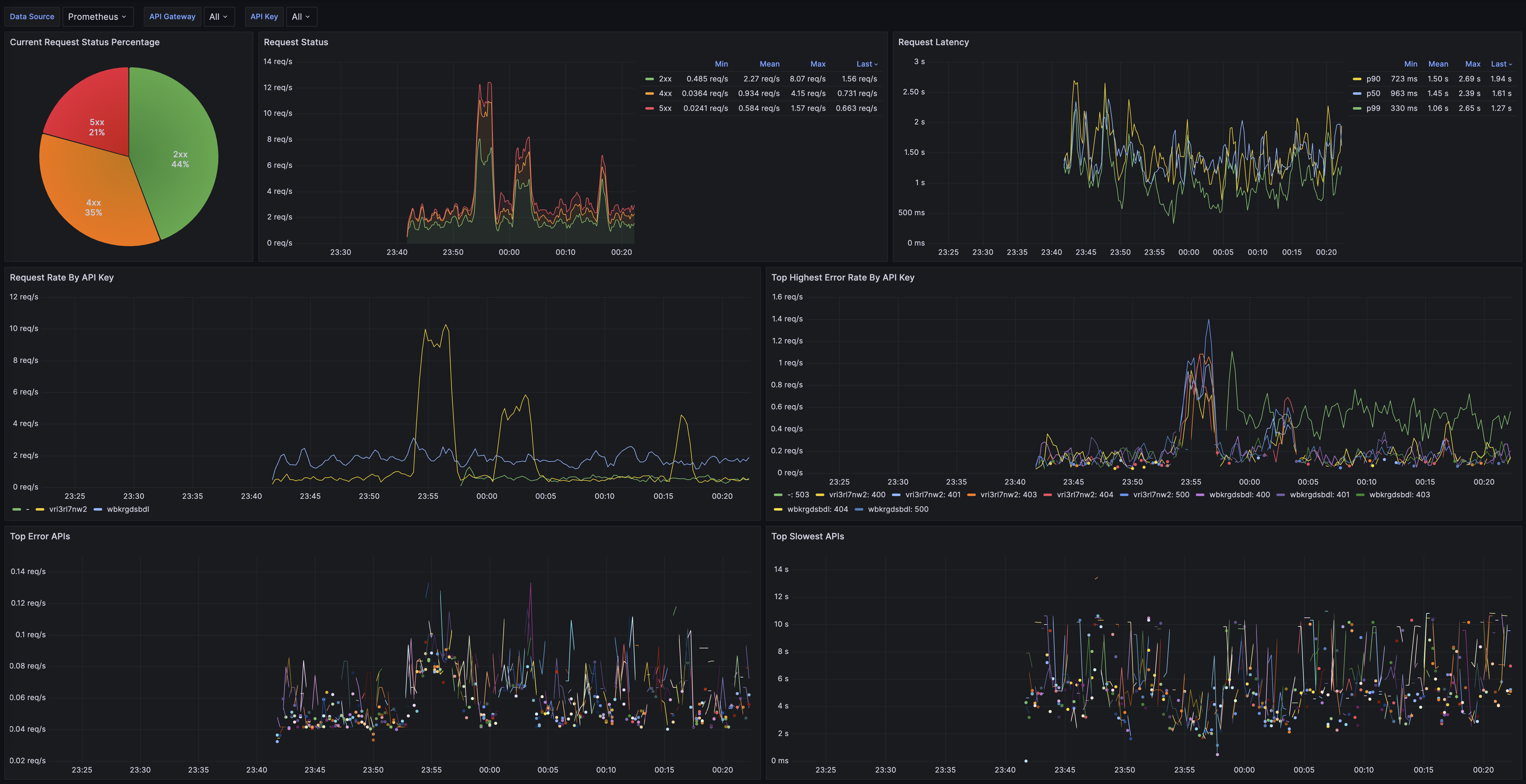Sort Request Latency legend by Last column
1526x784 pixels.
coord(1501,64)
